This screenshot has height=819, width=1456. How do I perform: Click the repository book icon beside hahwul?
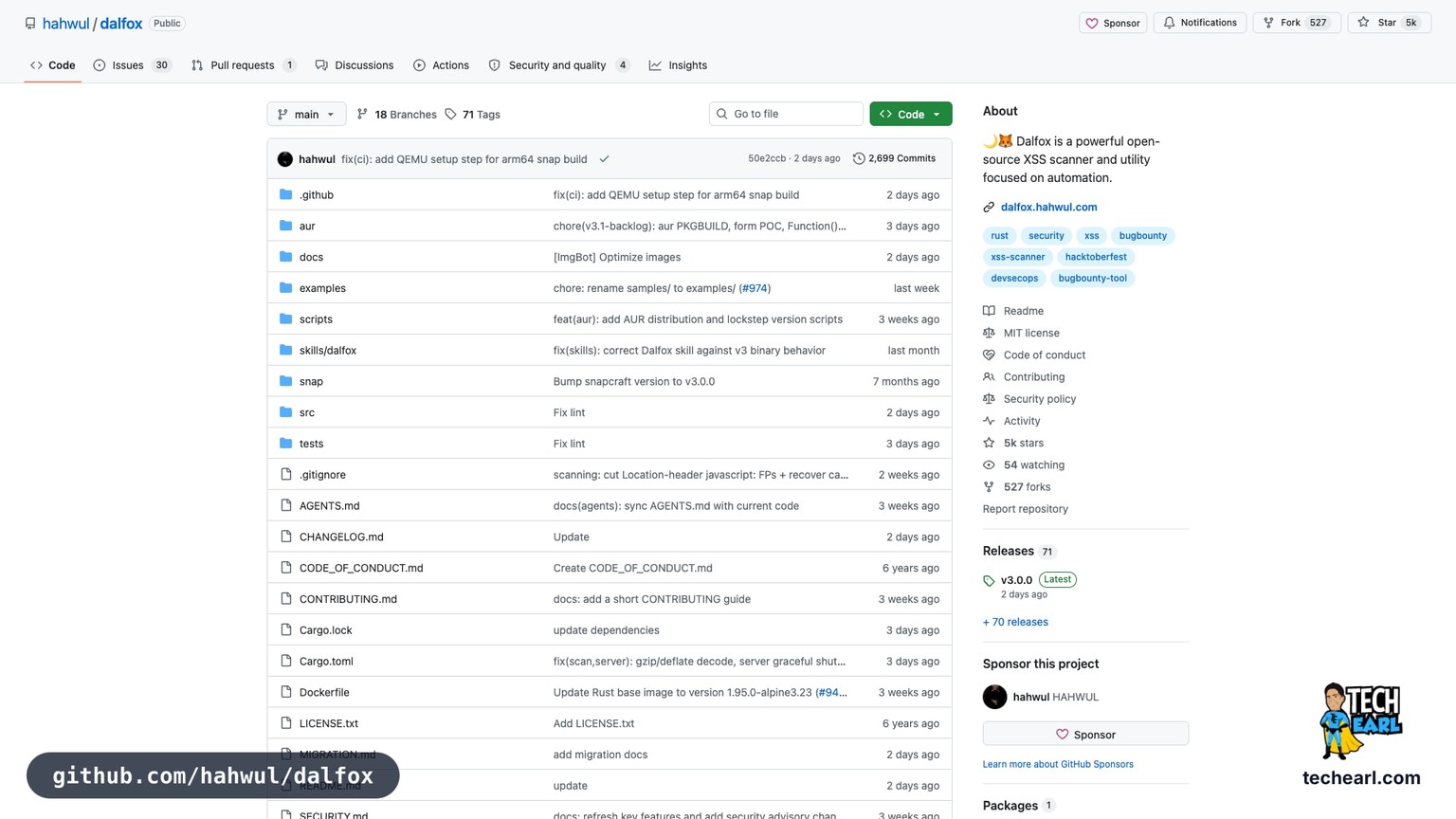30,23
